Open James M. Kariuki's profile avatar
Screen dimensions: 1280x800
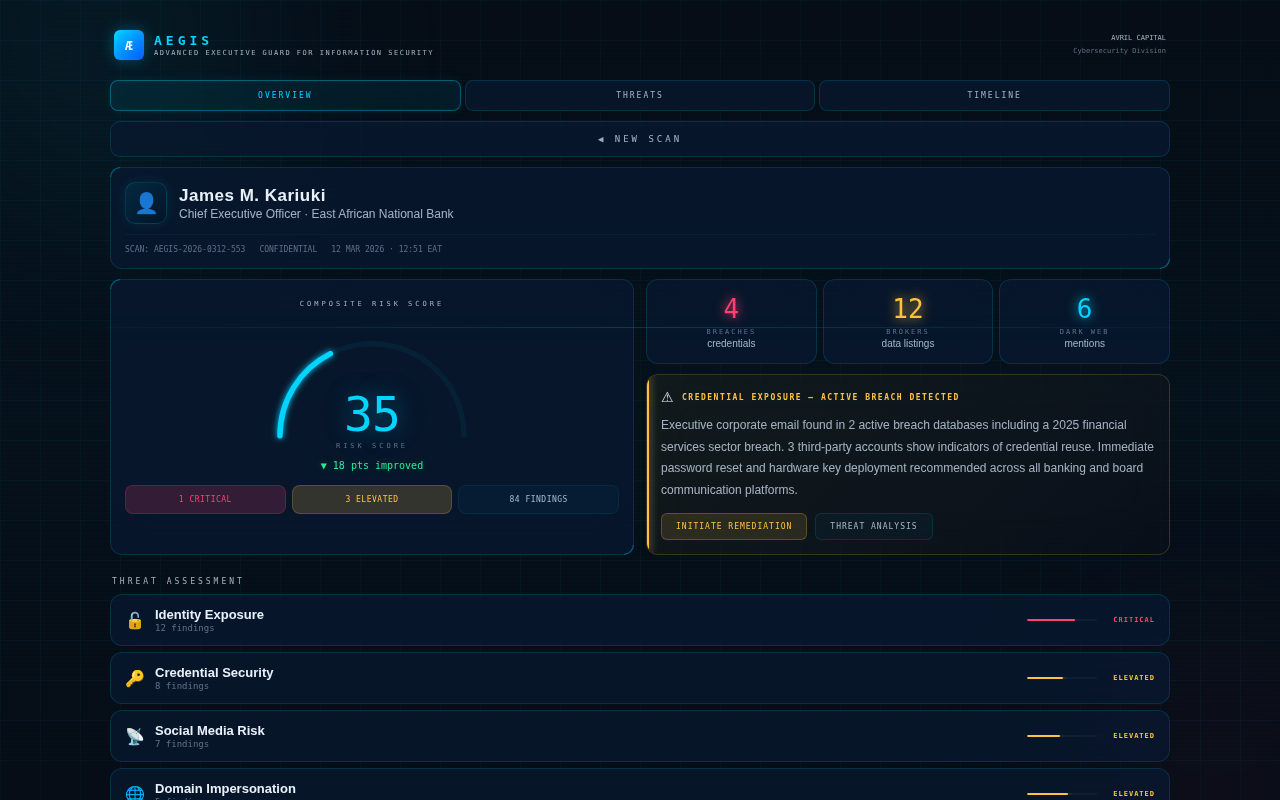coord(146,202)
